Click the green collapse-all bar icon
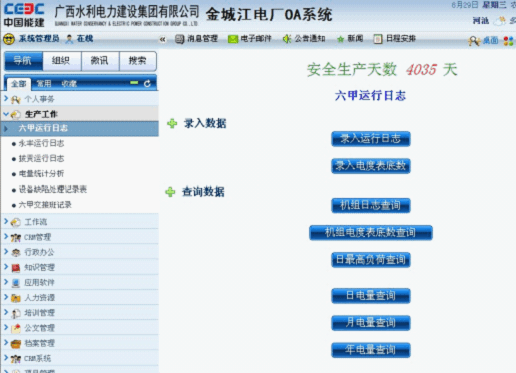The image size is (516, 373). 134,83
